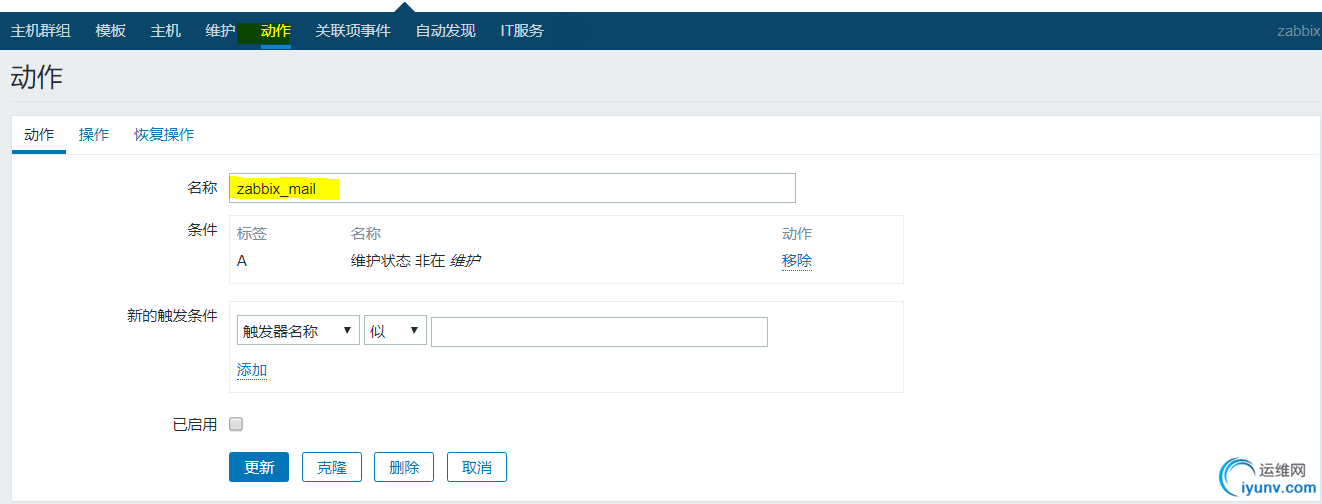
Task: Select 关联项事件 in the navigation bar
Action: (x=353, y=31)
